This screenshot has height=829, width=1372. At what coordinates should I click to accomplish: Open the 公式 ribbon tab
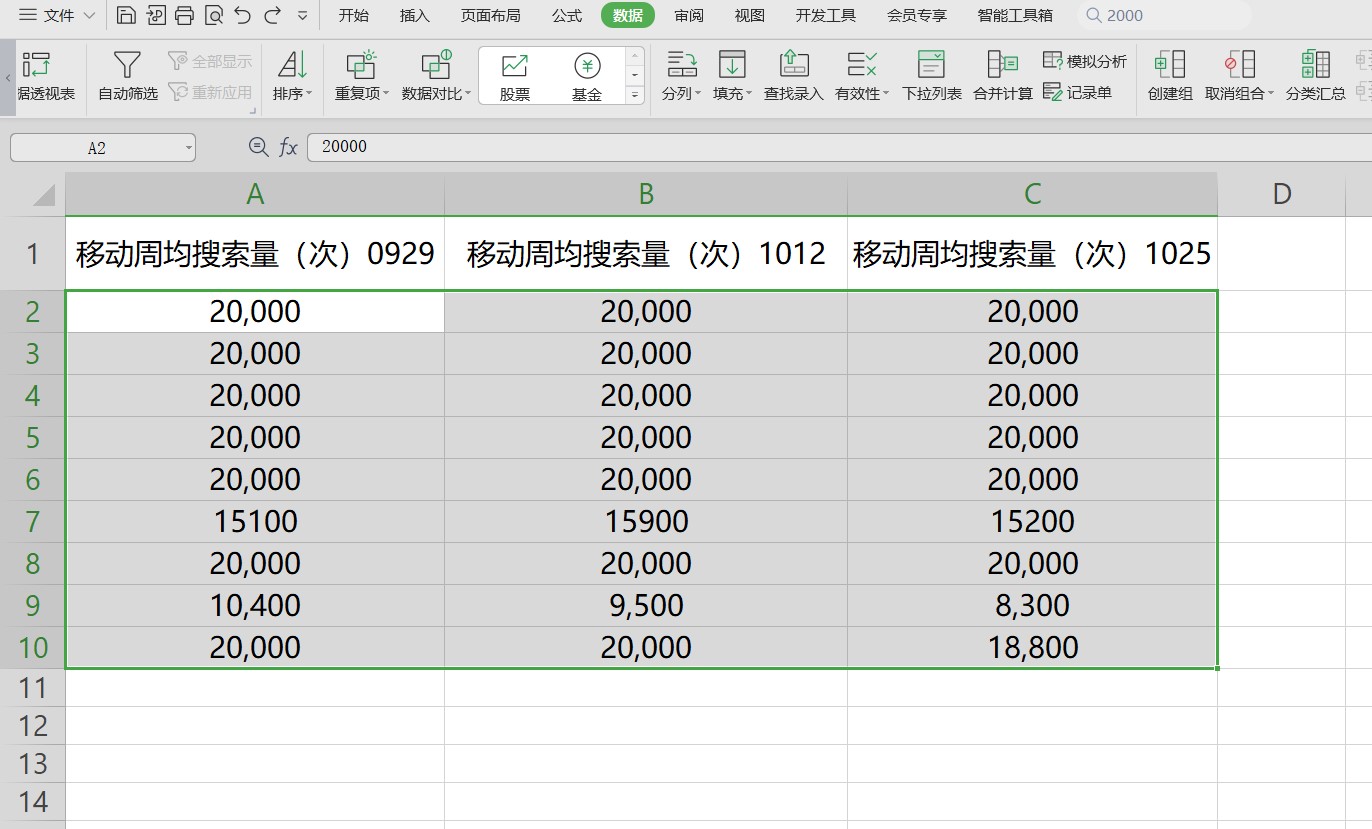click(x=567, y=15)
